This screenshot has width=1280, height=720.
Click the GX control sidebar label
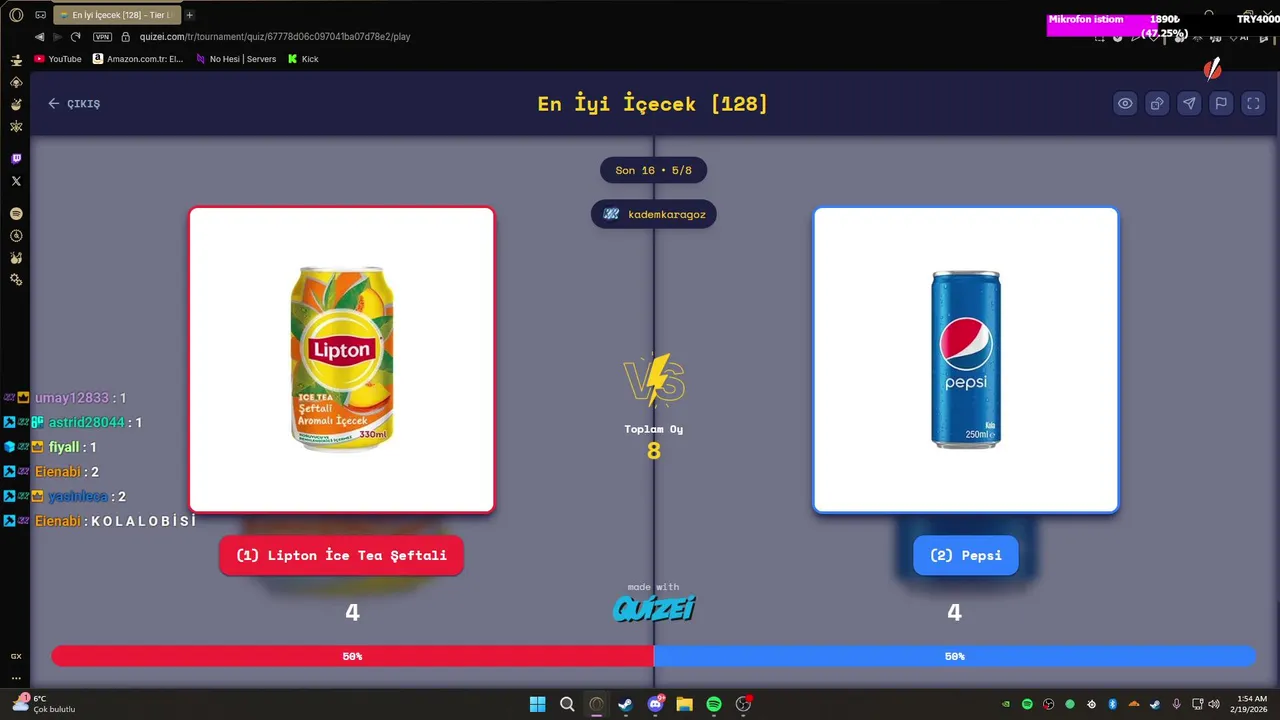[x=16, y=656]
